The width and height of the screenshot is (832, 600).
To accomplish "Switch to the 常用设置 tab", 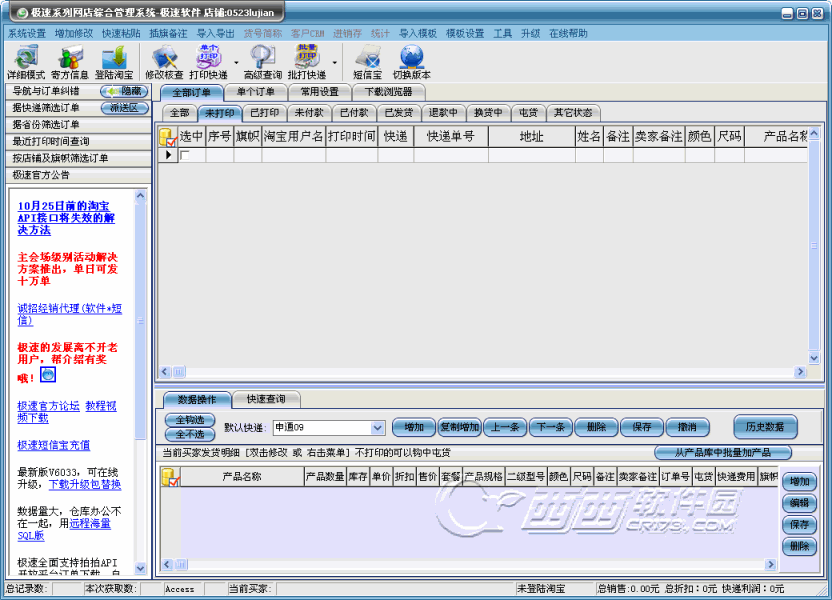I will [319, 92].
